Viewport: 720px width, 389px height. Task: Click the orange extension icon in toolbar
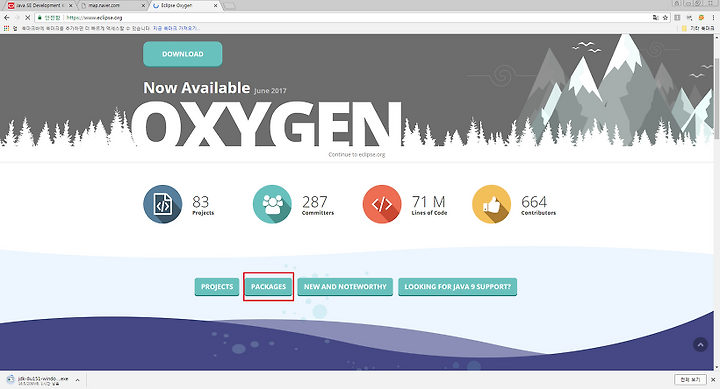(701, 17)
